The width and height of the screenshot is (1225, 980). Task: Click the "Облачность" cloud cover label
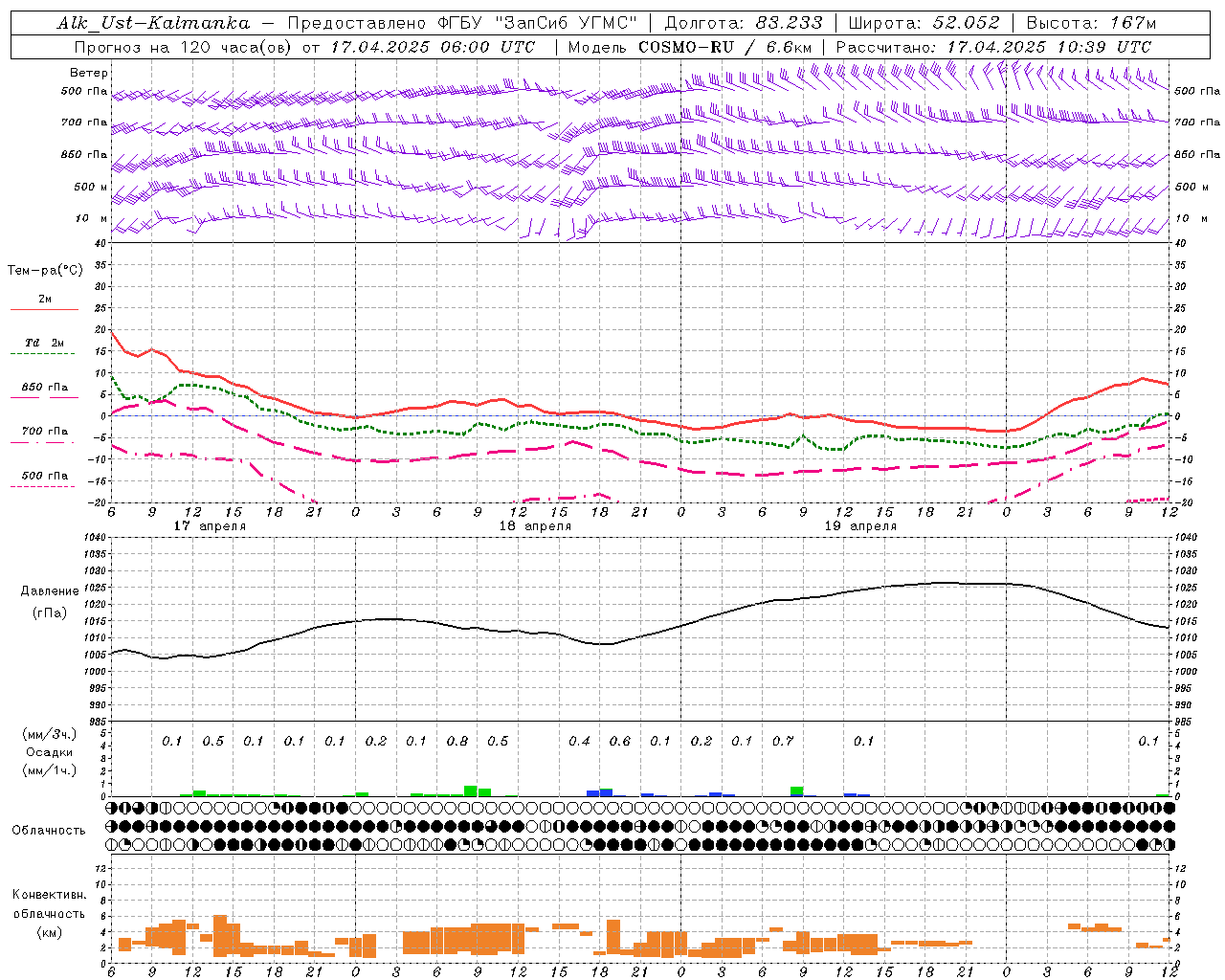click(x=49, y=831)
